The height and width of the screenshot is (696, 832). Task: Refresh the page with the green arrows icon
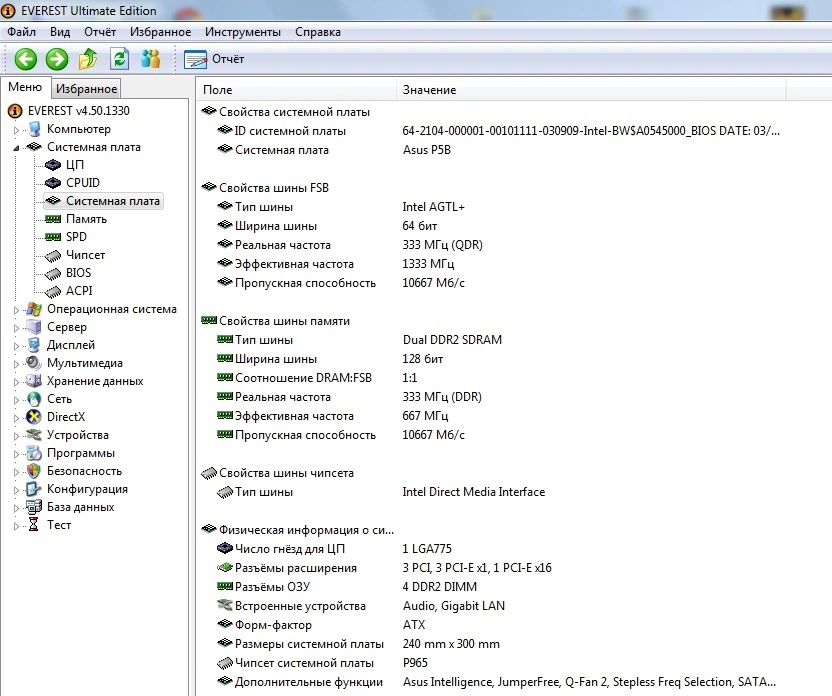119,59
